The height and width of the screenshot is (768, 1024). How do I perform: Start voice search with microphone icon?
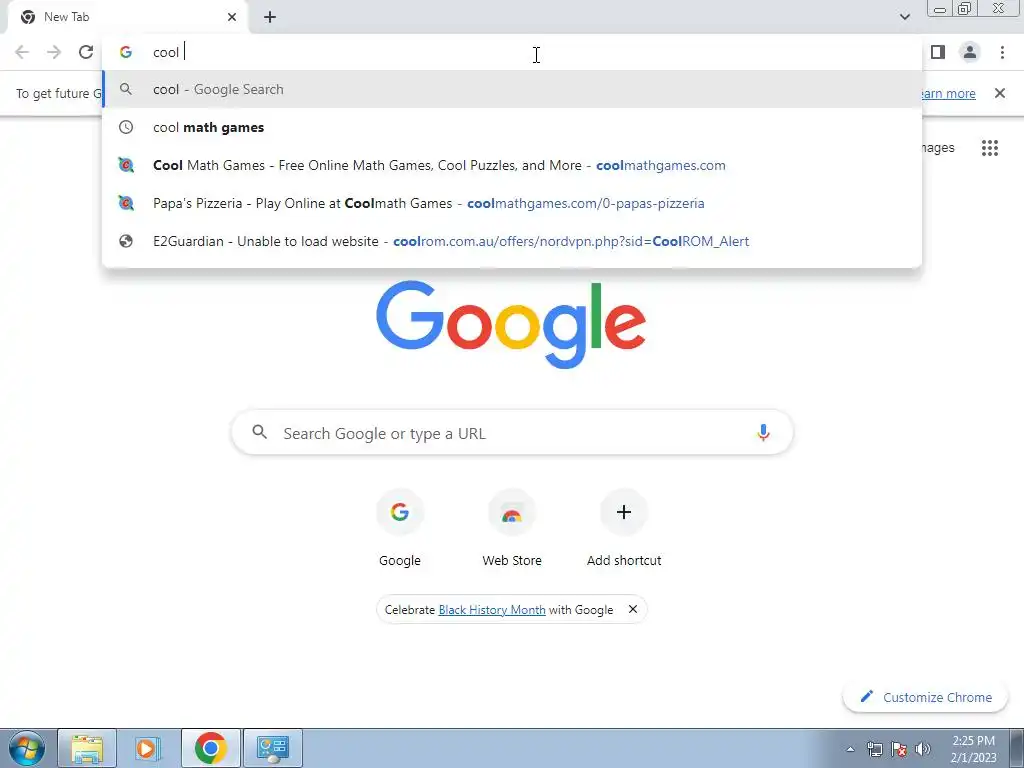[x=763, y=433]
